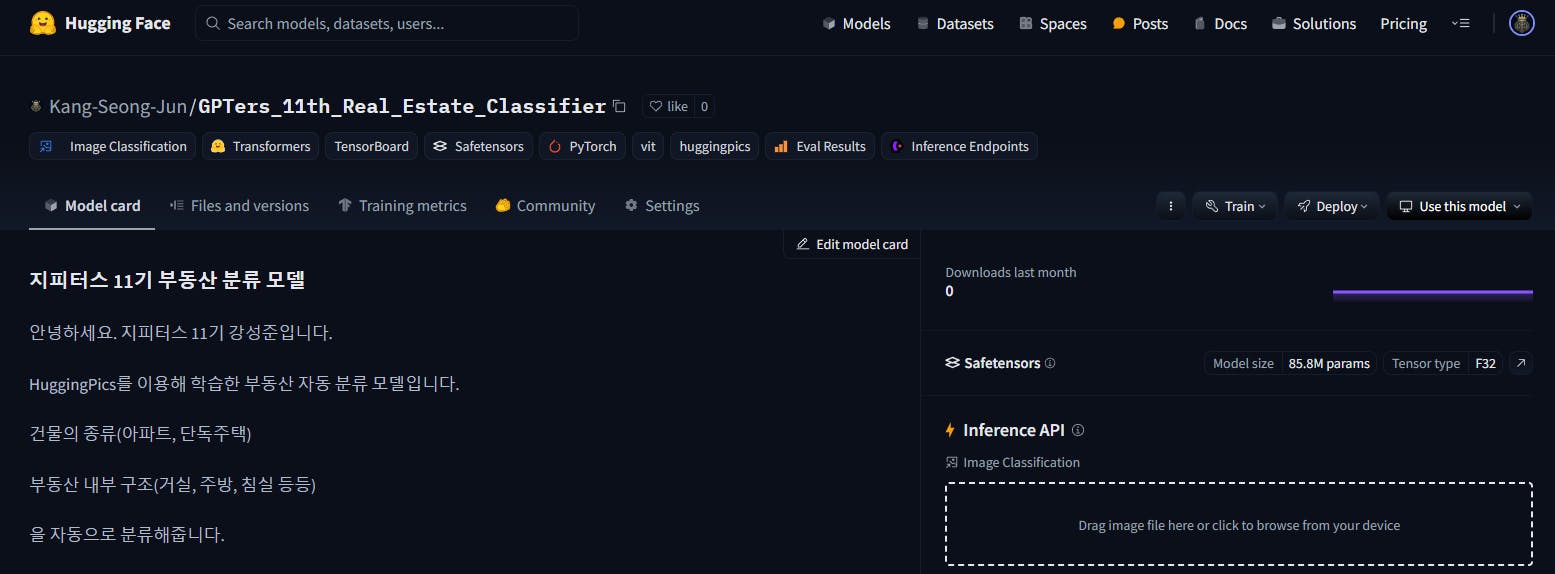
Task: Click the drag image file upload area
Action: click(1238, 524)
